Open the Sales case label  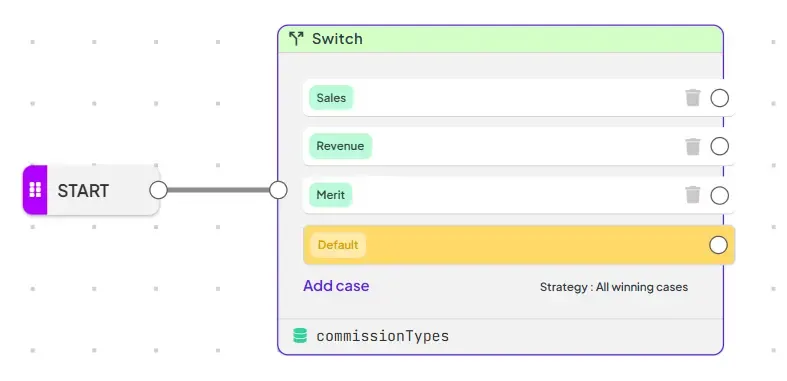(331, 98)
